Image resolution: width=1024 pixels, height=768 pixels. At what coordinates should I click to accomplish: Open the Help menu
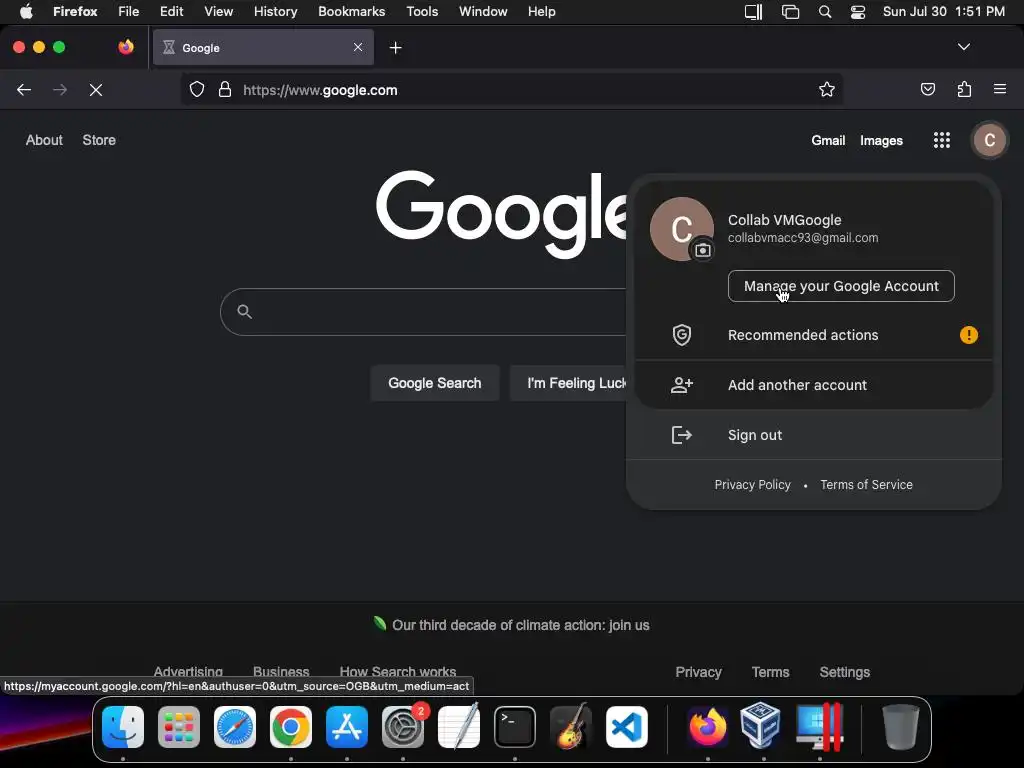click(x=541, y=11)
